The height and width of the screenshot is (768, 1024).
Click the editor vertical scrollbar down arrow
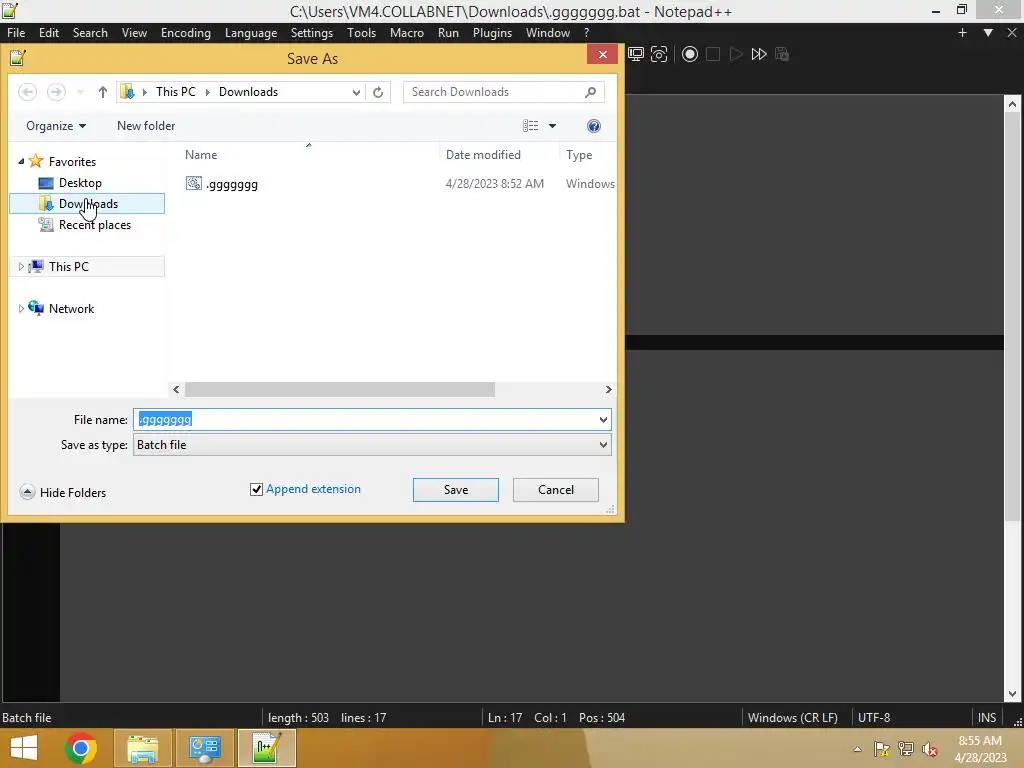(1012, 694)
